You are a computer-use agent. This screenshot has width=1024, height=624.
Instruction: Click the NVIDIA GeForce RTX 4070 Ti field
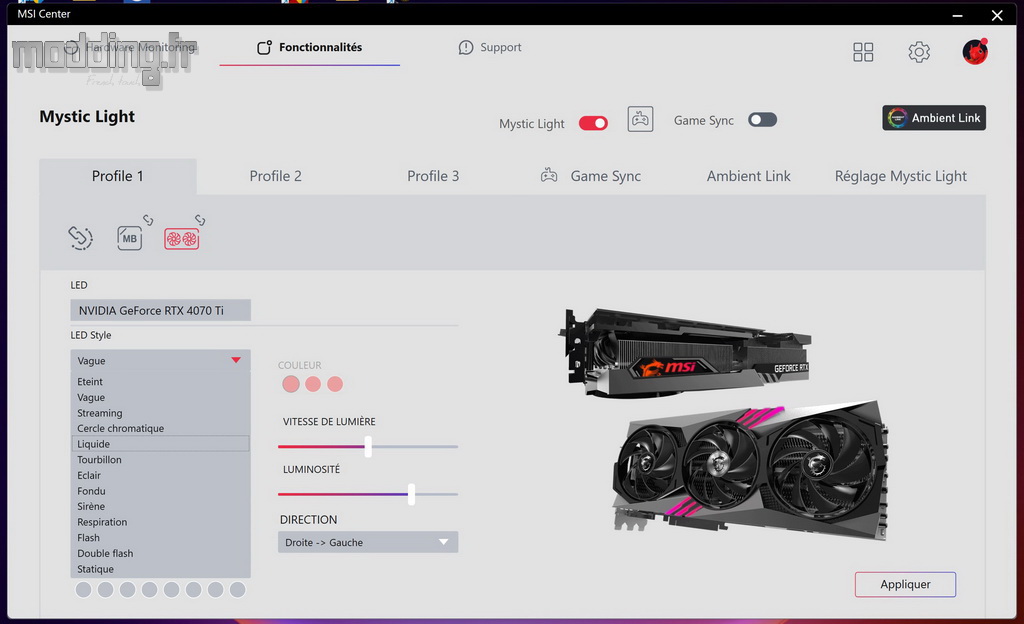click(x=161, y=311)
